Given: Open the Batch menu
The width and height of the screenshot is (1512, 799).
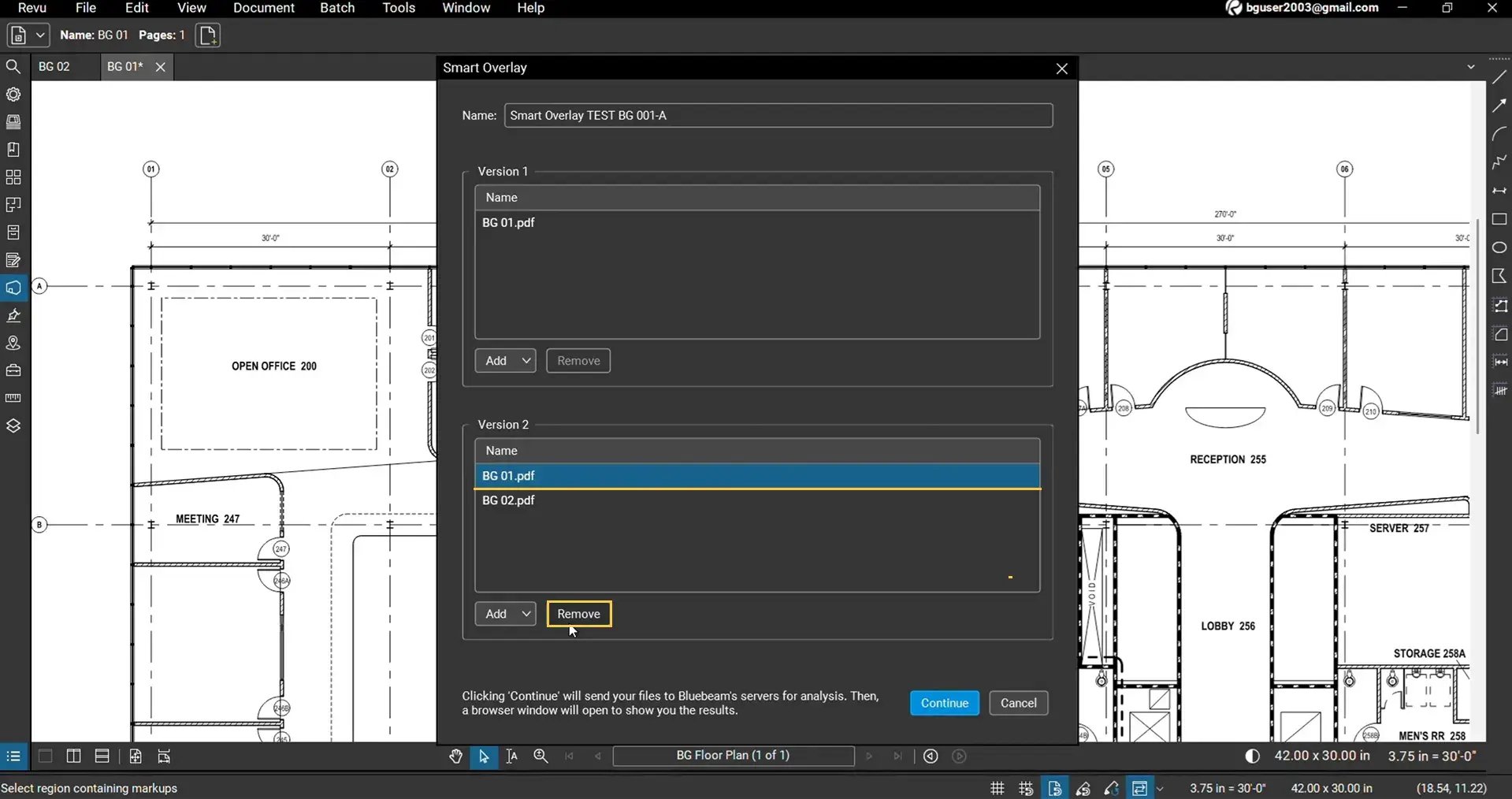Looking at the screenshot, I should (337, 8).
